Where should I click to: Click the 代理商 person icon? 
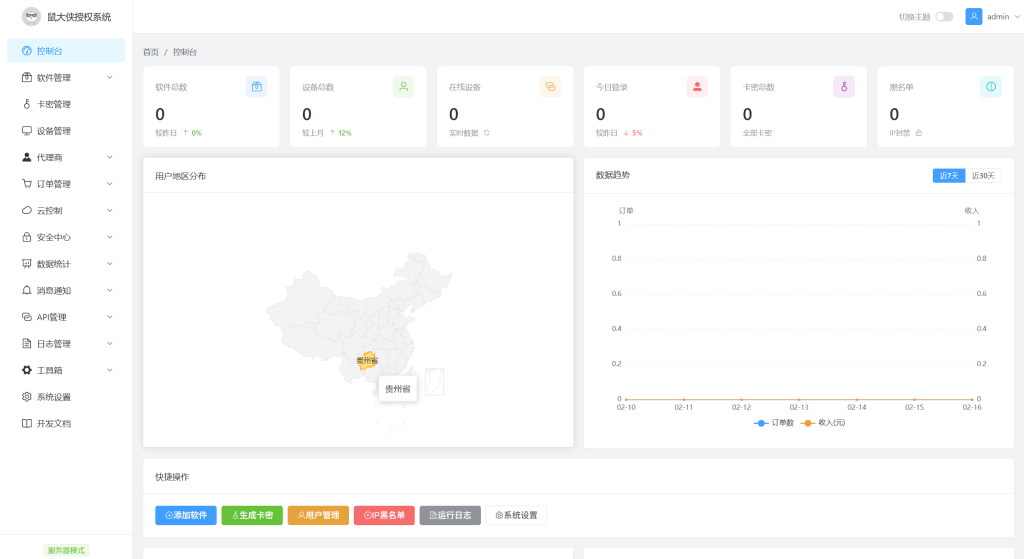click(27, 157)
